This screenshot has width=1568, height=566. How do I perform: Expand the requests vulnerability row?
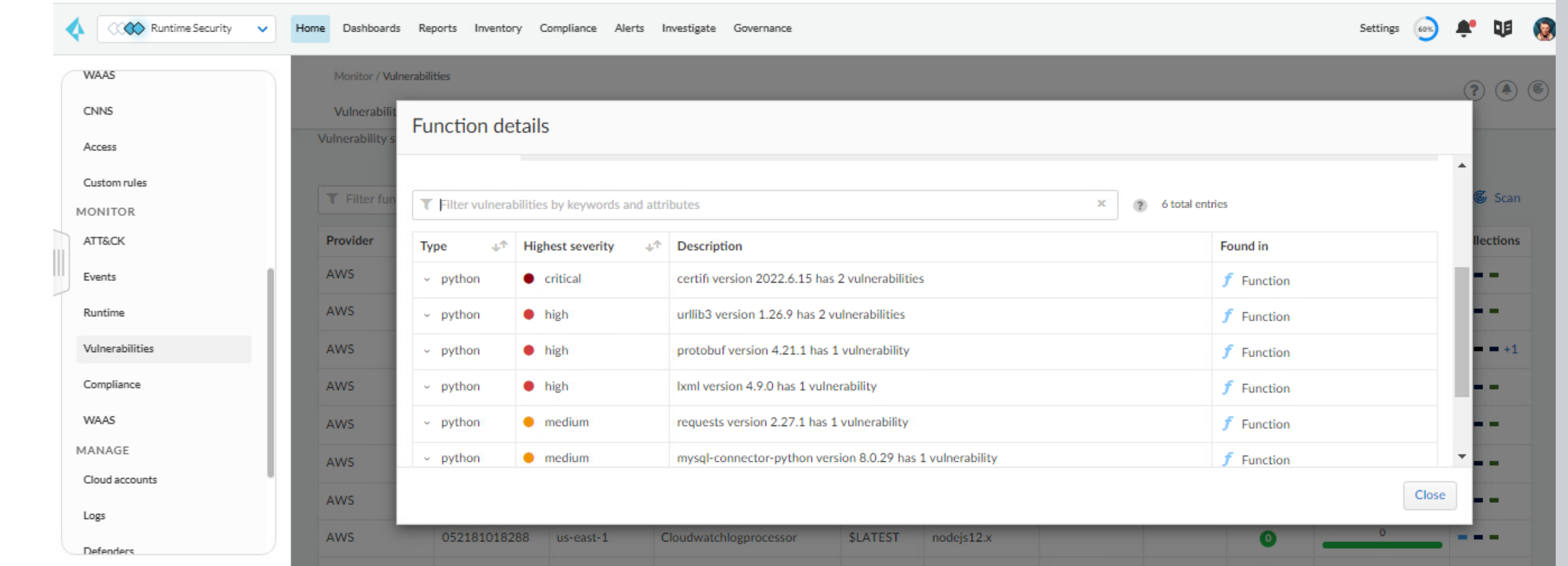pyautogui.click(x=427, y=423)
